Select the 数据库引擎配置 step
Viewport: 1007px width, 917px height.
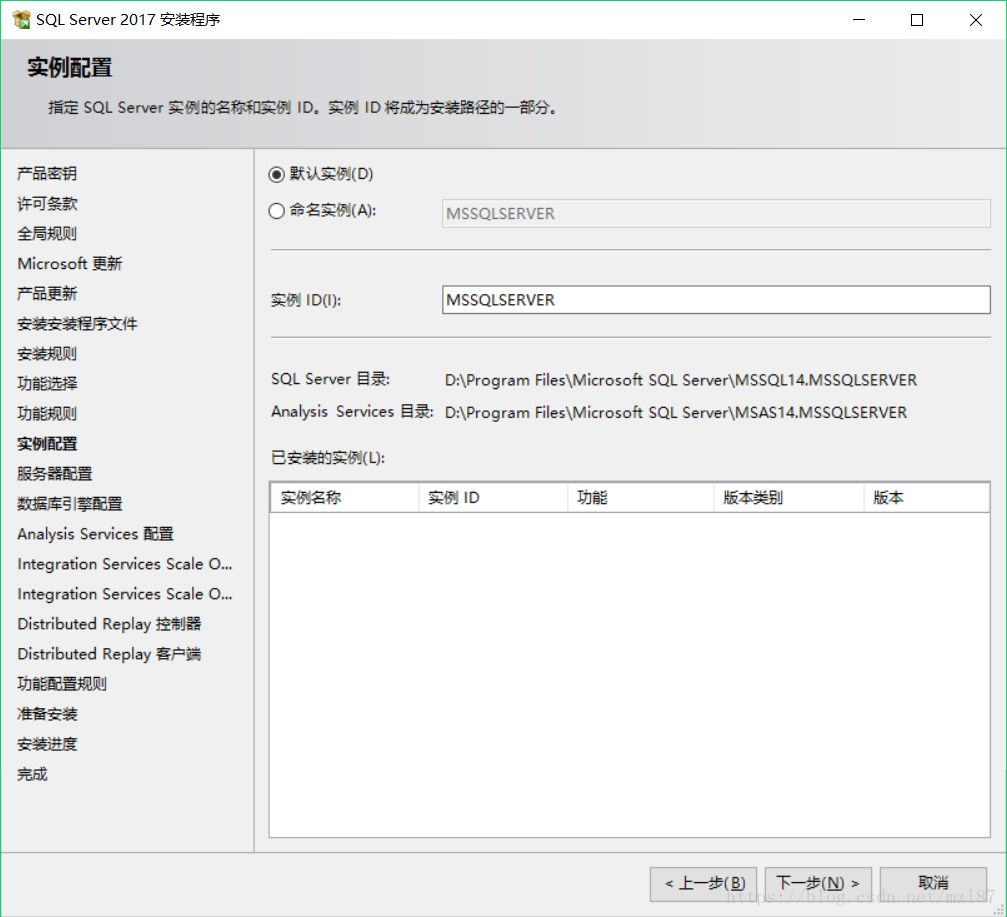69,504
